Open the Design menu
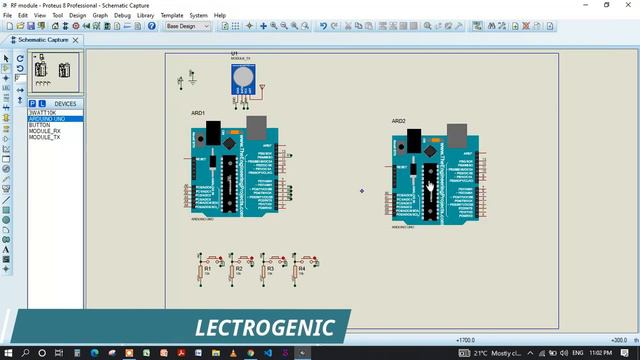640x360 pixels. coord(77,16)
